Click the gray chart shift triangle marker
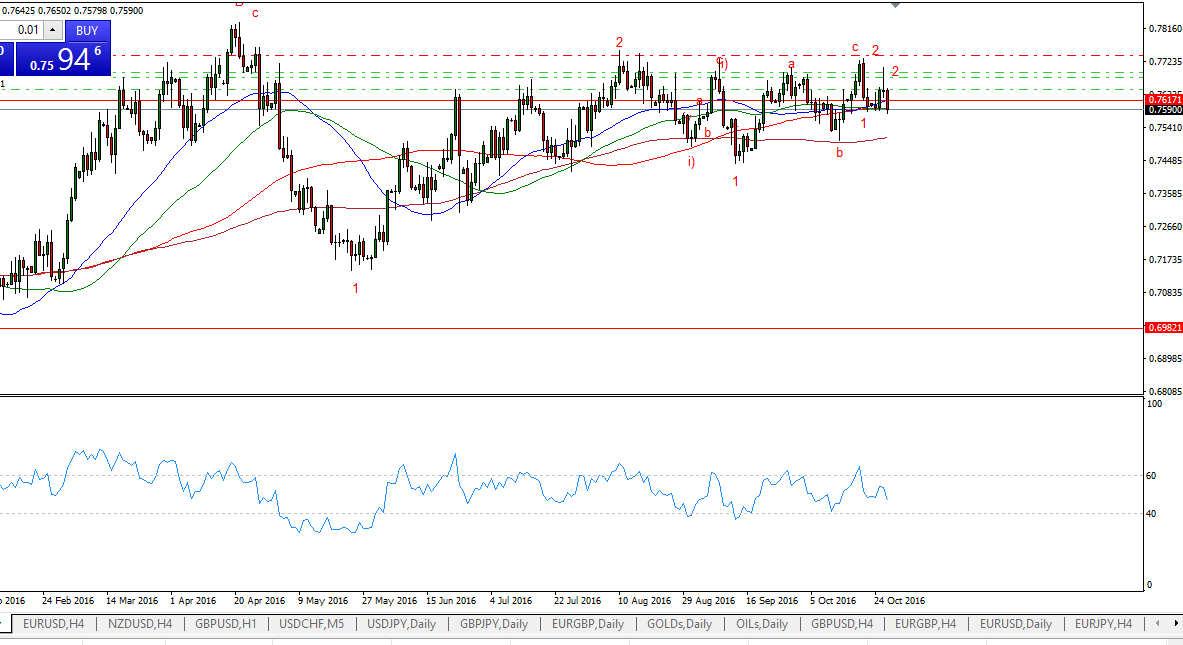This screenshot has width=1183, height=645. pyautogui.click(x=896, y=5)
